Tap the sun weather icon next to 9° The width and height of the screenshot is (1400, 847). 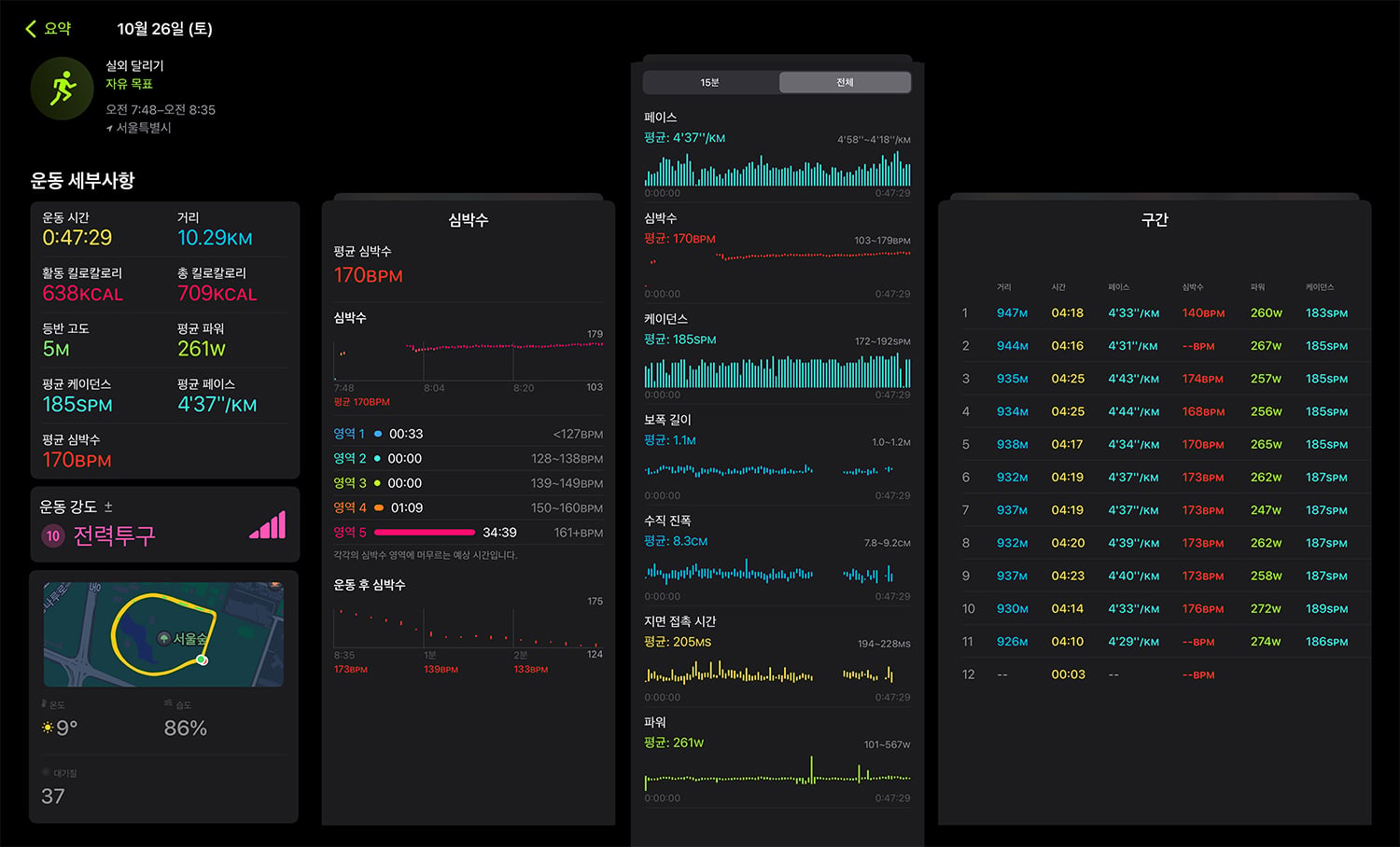(x=48, y=728)
